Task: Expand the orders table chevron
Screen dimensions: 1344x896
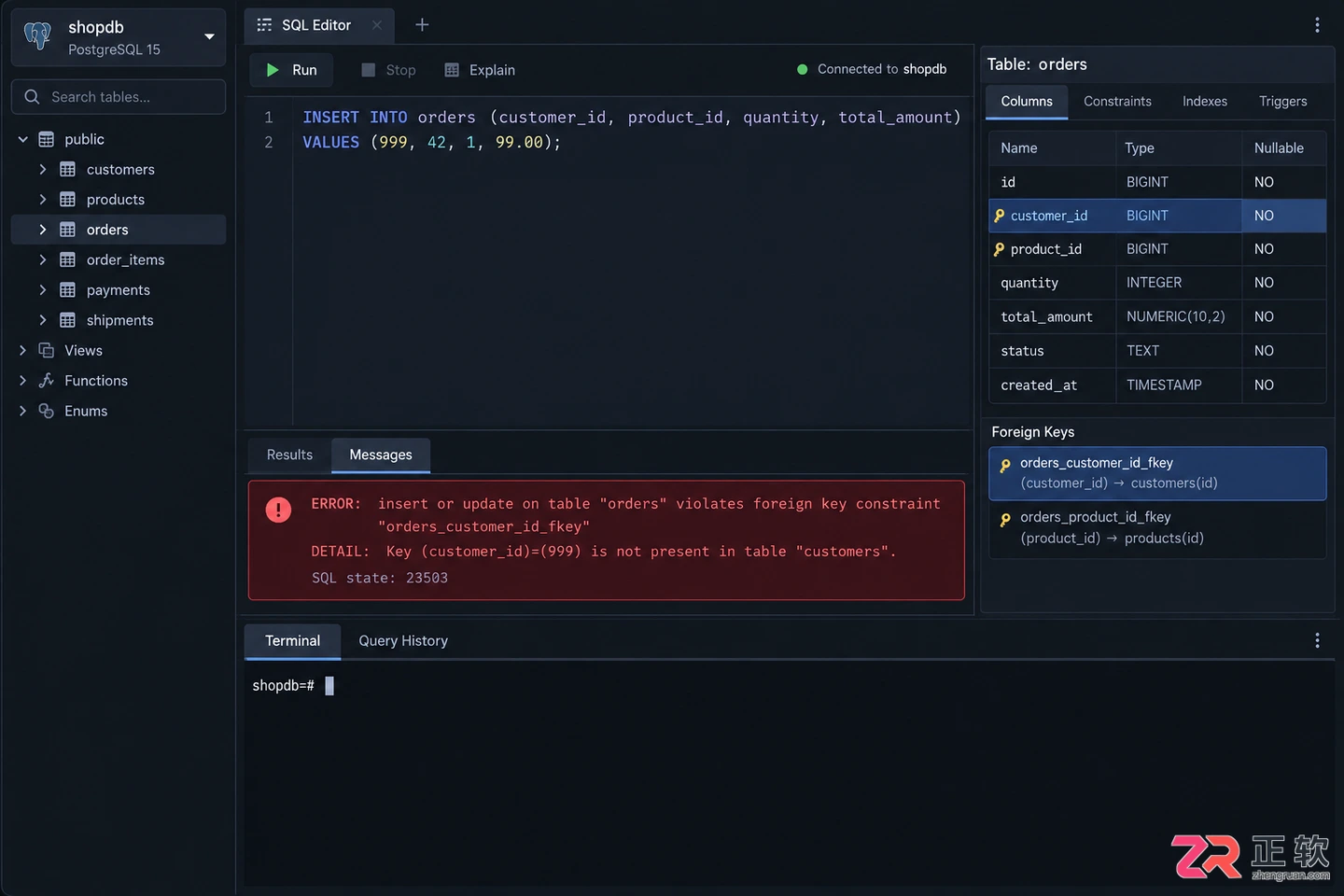Action: (x=43, y=230)
